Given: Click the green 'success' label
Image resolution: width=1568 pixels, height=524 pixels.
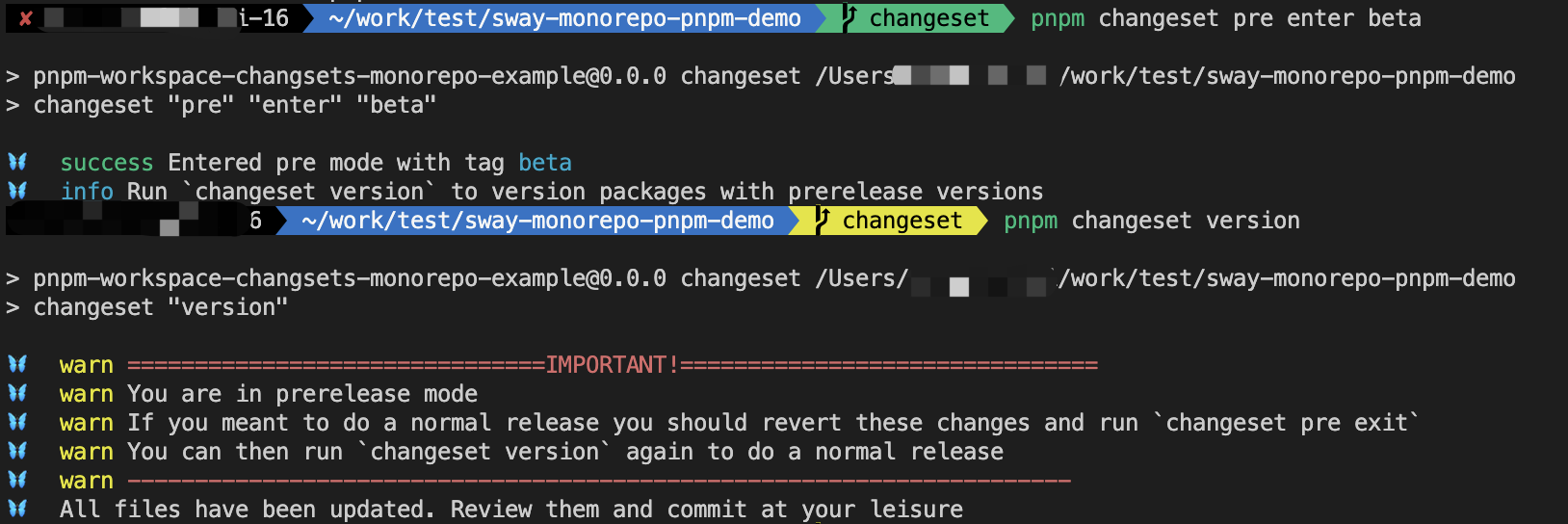Looking at the screenshot, I should 107,163.
